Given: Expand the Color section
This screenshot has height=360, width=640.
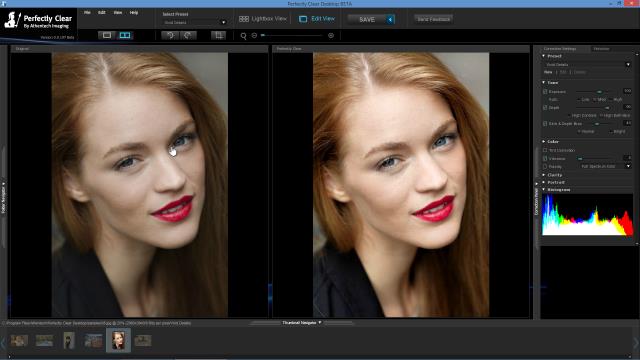Looking at the screenshot, I should pos(544,141).
